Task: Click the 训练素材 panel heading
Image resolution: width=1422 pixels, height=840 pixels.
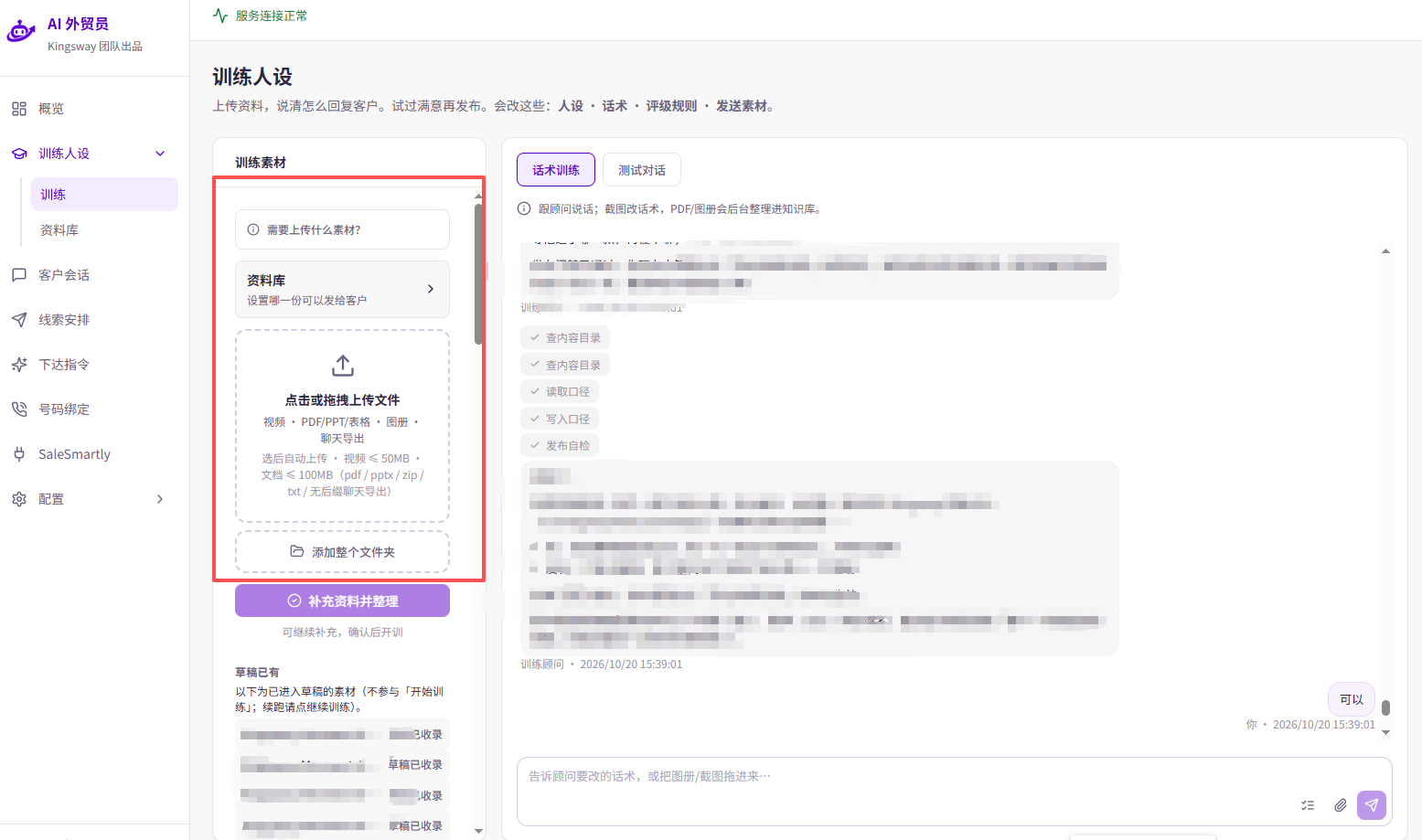Action: (261, 163)
